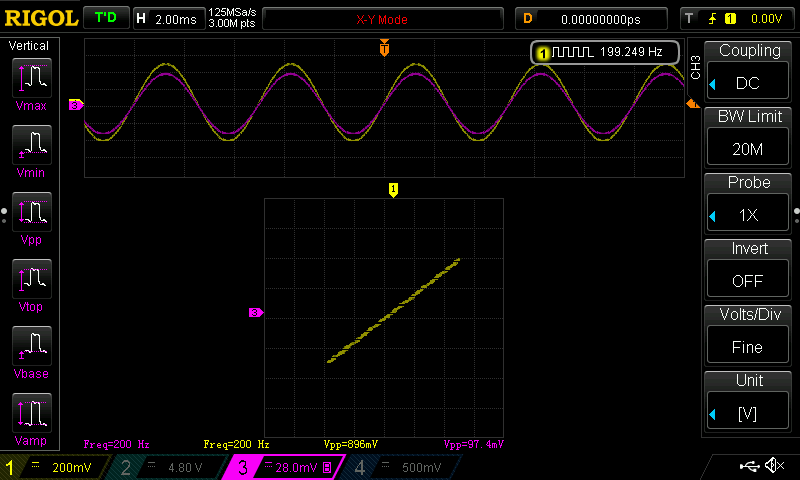Screen dimensions: 800x480
Task: Click the Lissajous trace in XY plot
Action: point(393,311)
